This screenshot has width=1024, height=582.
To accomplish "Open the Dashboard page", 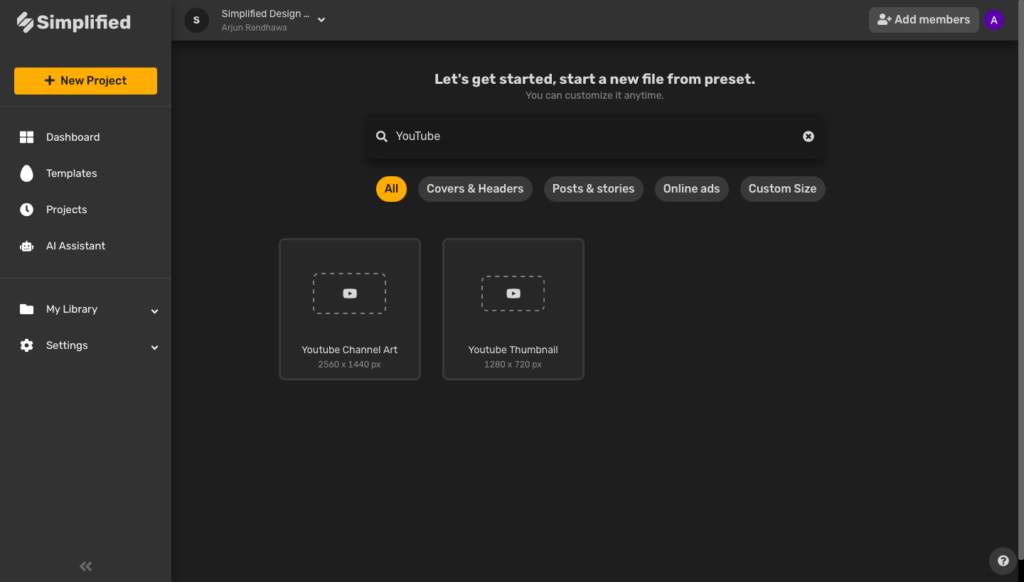I will click(x=73, y=137).
